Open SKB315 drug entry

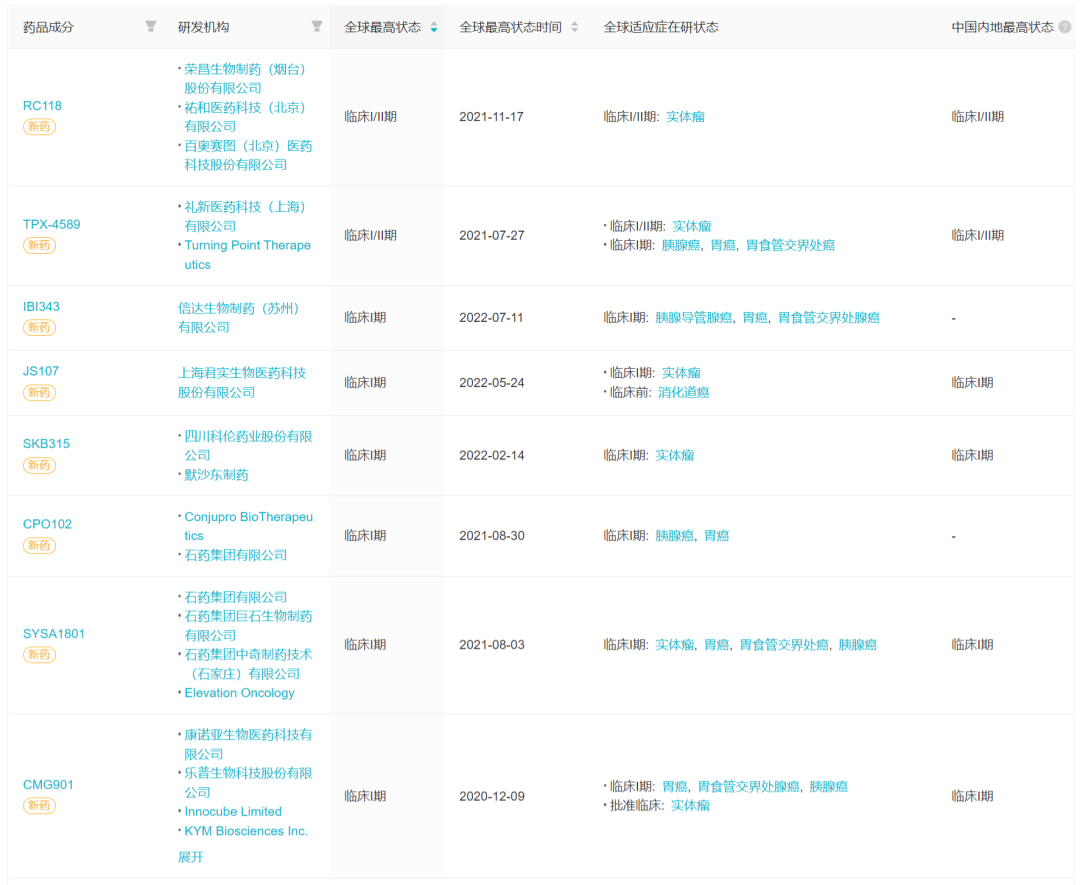point(46,444)
